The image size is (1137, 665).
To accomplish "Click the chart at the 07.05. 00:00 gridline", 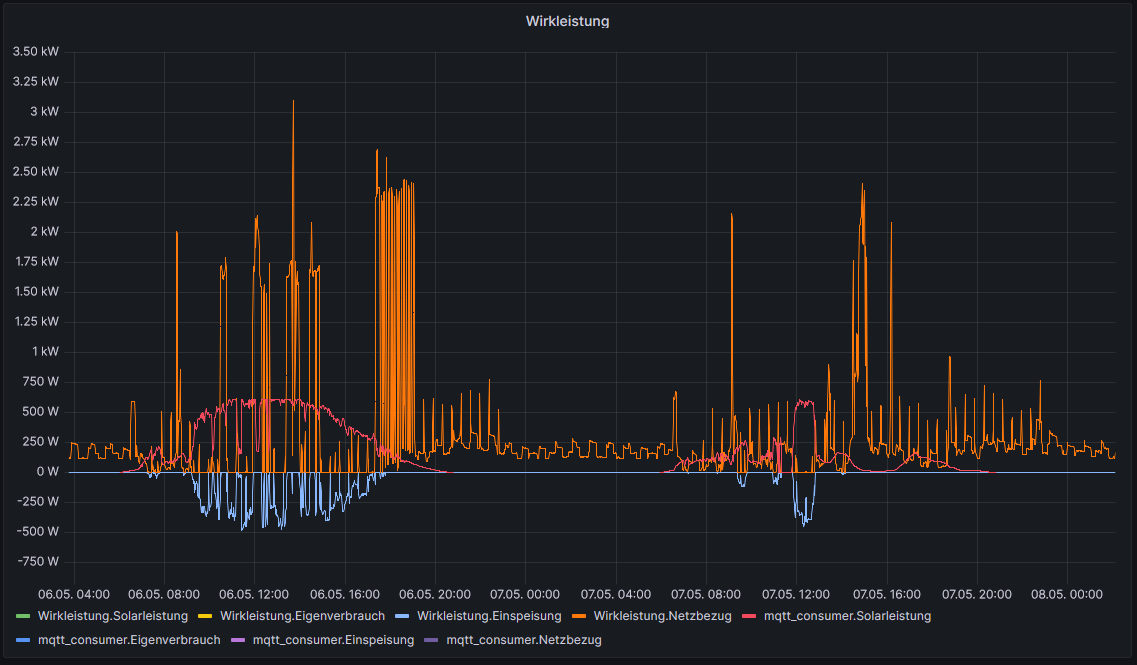I will coord(525,300).
